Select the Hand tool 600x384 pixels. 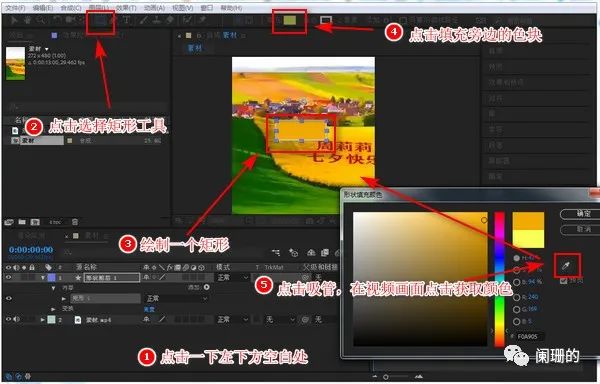click(x=28, y=20)
